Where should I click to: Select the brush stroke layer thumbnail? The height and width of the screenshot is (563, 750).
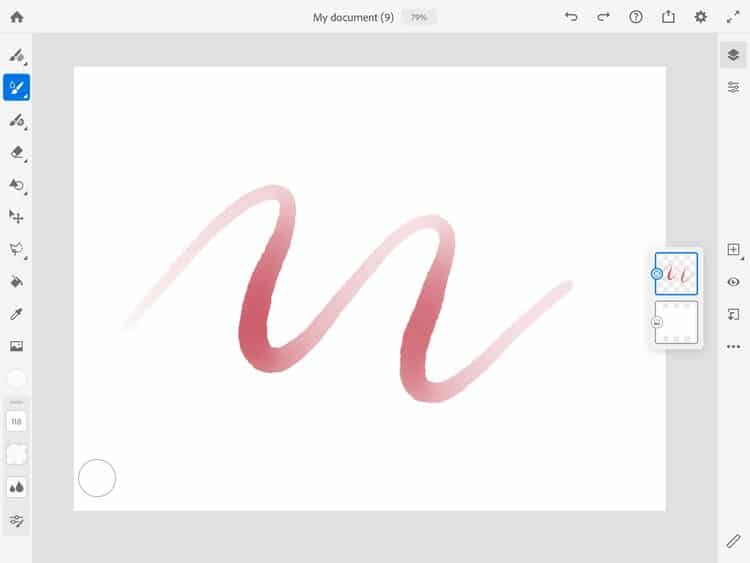(x=676, y=274)
